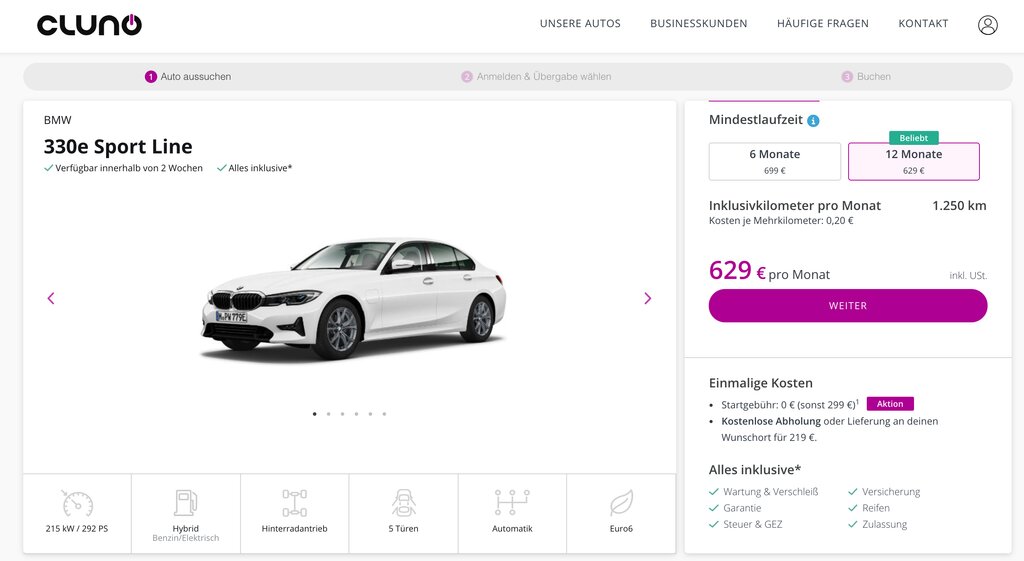Viewport: 1024px width, 561px height.
Task: Select second carousel dot
Action: 328,414
